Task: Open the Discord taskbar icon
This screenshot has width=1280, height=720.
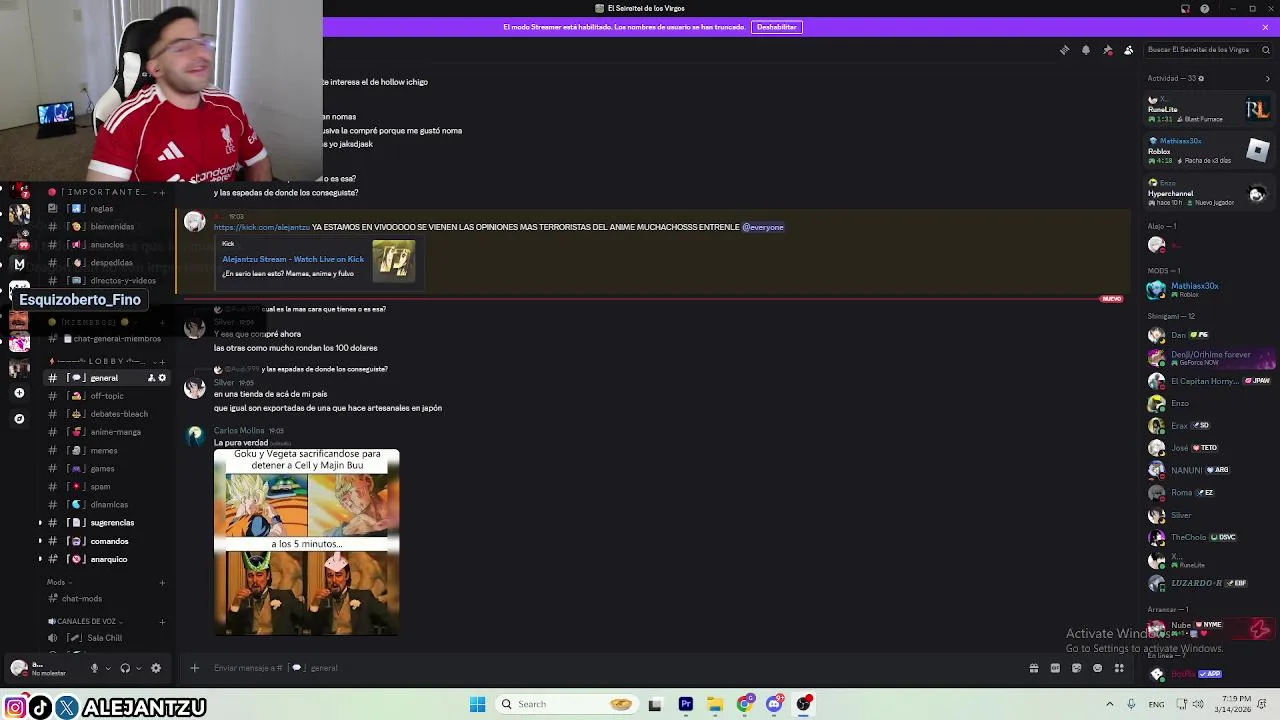Action: tap(774, 704)
